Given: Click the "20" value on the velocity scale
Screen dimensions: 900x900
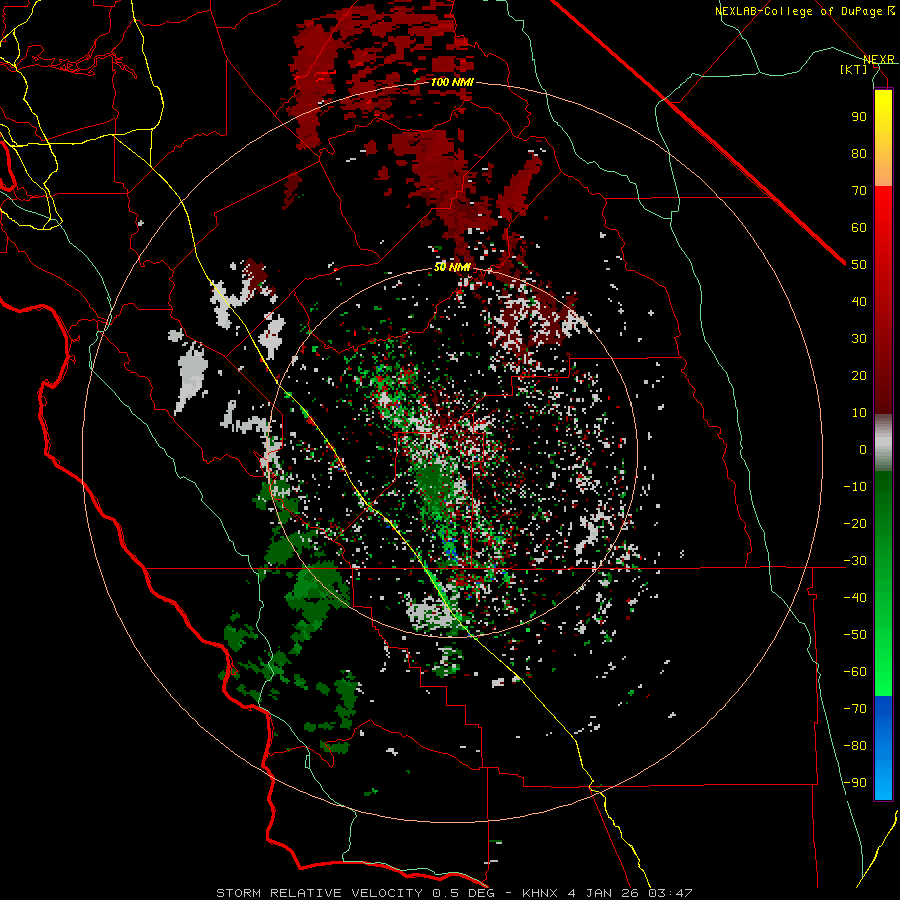Looking at the screenshot, I should click(x=859, y=375).
